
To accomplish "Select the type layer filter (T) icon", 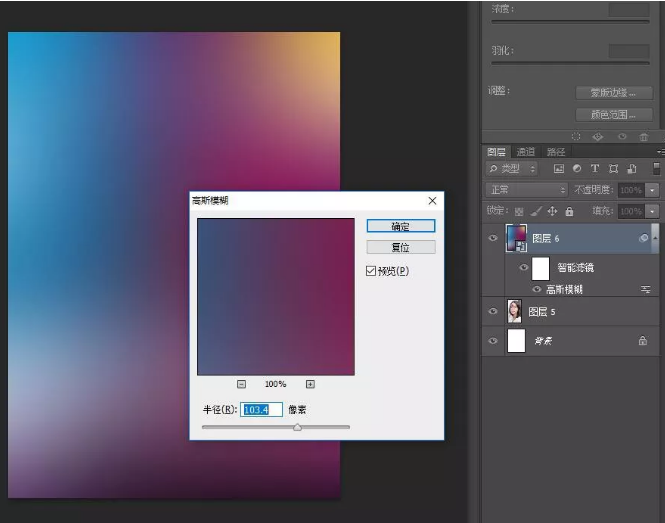I will [x=595, y=169].
